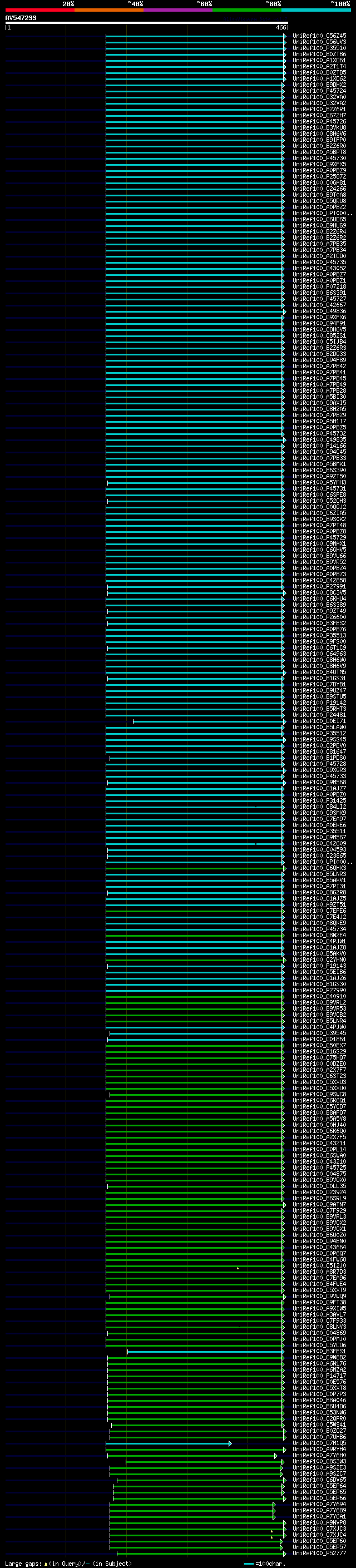Click the short cyan alignment bar for Q7M1Q5
This screenshot has width=356, height=1568.
point(169,1444)
